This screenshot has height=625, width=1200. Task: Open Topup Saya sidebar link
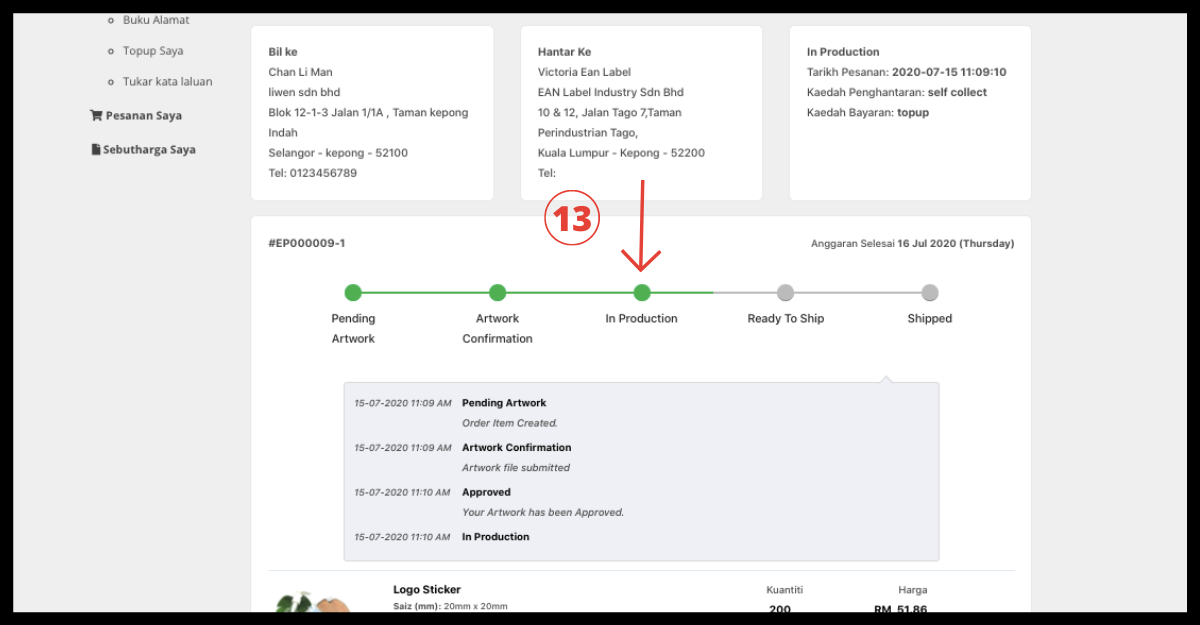click(152, 51)
